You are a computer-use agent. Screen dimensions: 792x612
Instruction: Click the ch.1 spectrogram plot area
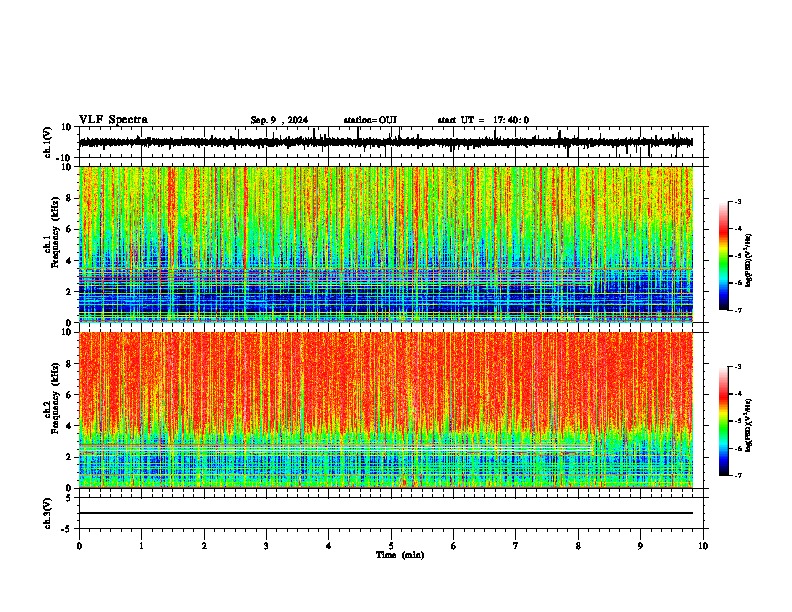(x=386, y=244)
